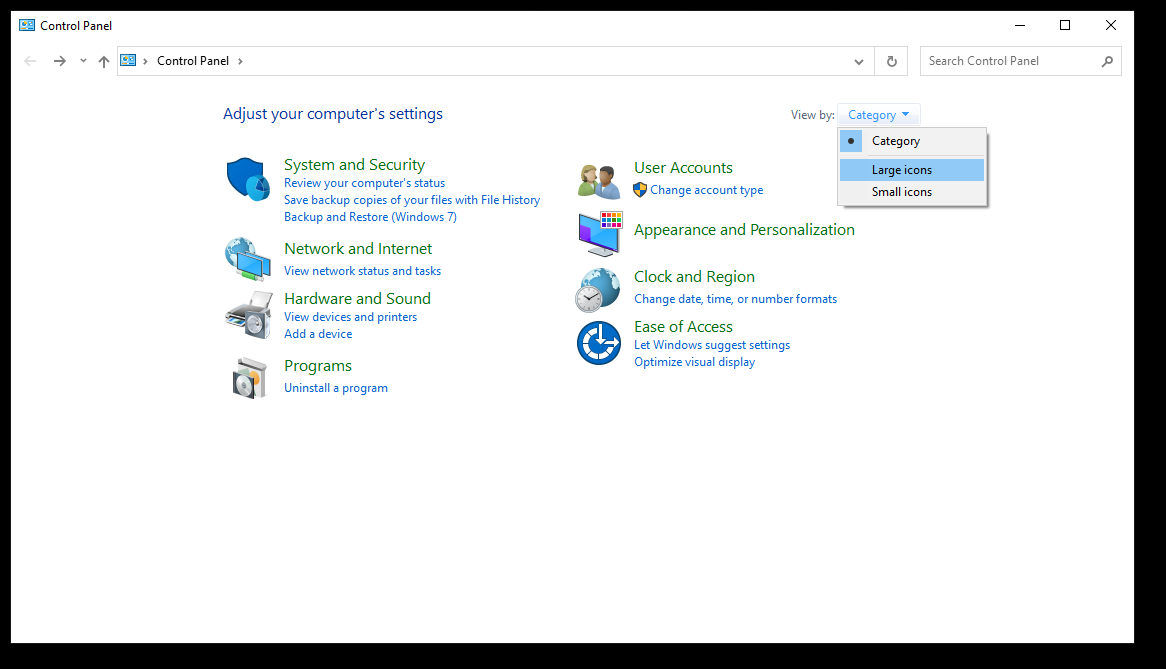This screenshot has height=669, width=1166.
Task: Open the Ease of Access icon
Action: coord(599,343)
